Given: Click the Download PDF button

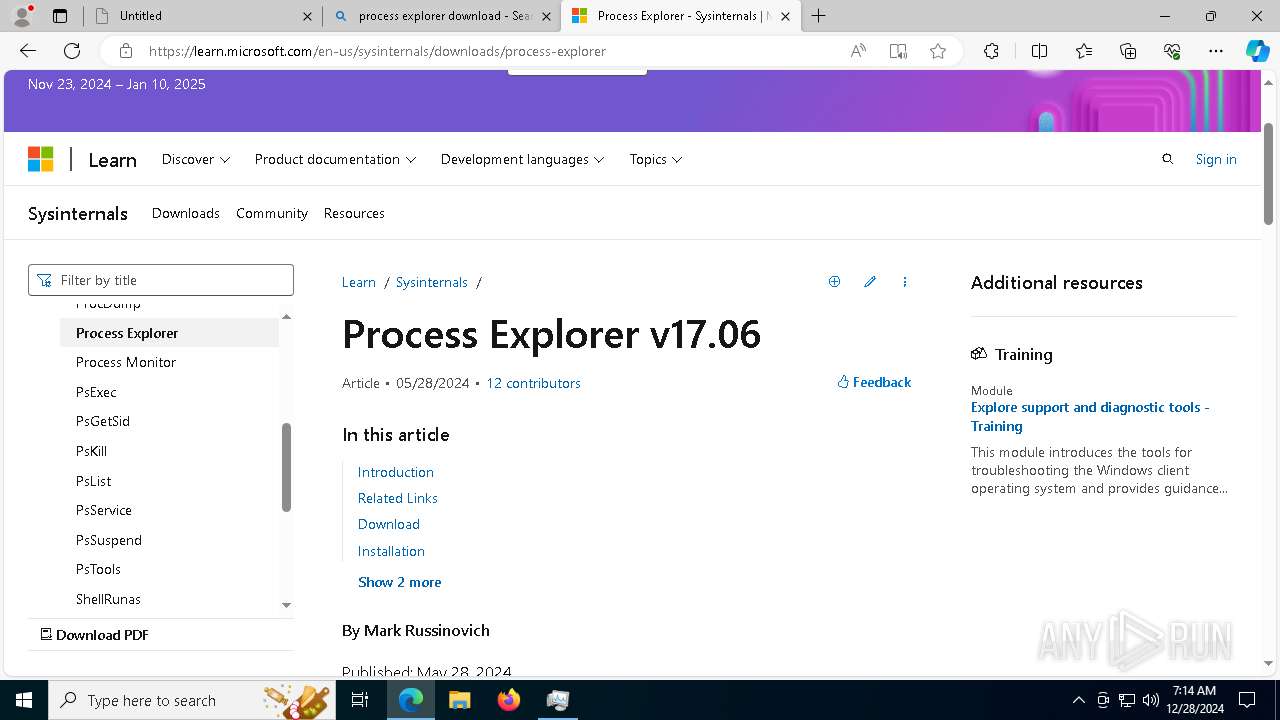Looking at the screenshot, I should (x=94, y=635).
